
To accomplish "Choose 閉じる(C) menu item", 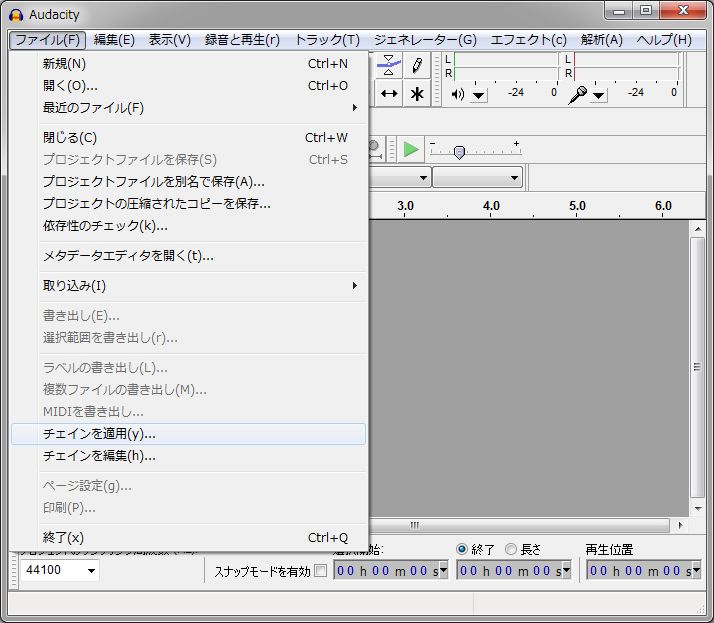I will click(x=189, y=138).
